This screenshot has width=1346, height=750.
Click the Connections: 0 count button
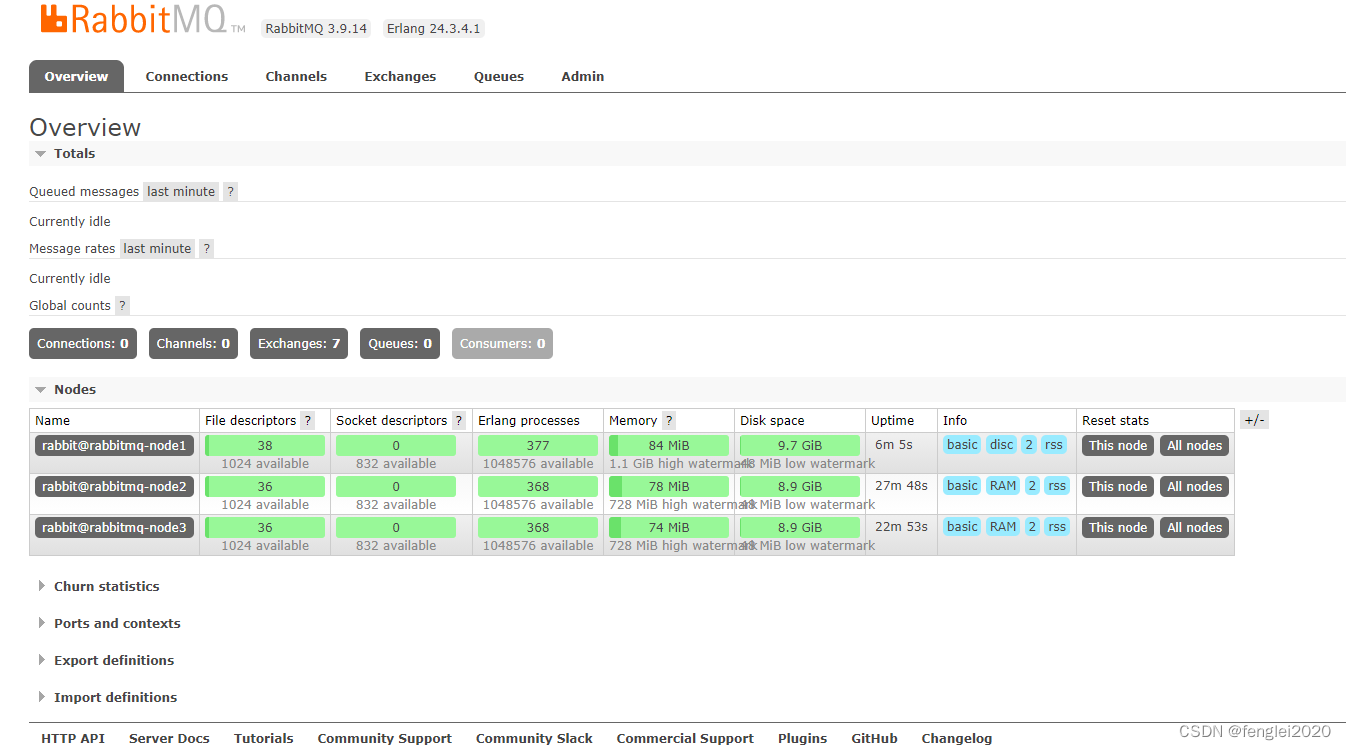(x=83, y=344)
